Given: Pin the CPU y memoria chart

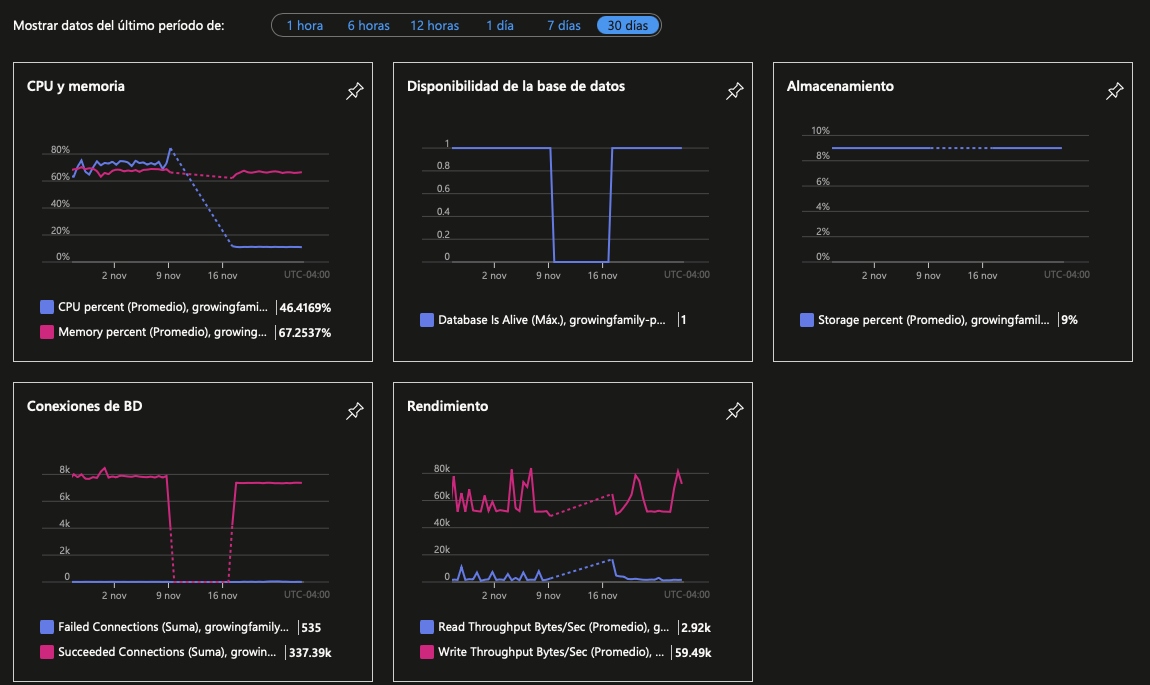Looking at the screenshot, I should (x=354, y=91).
